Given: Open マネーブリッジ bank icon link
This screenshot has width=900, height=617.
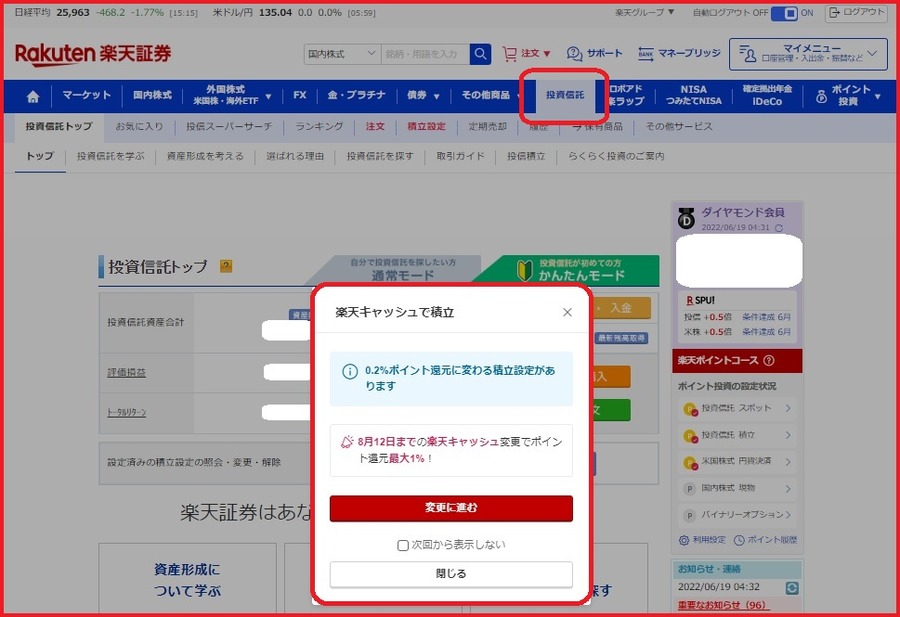Looking at the screenshot, I should pos(679,53).
